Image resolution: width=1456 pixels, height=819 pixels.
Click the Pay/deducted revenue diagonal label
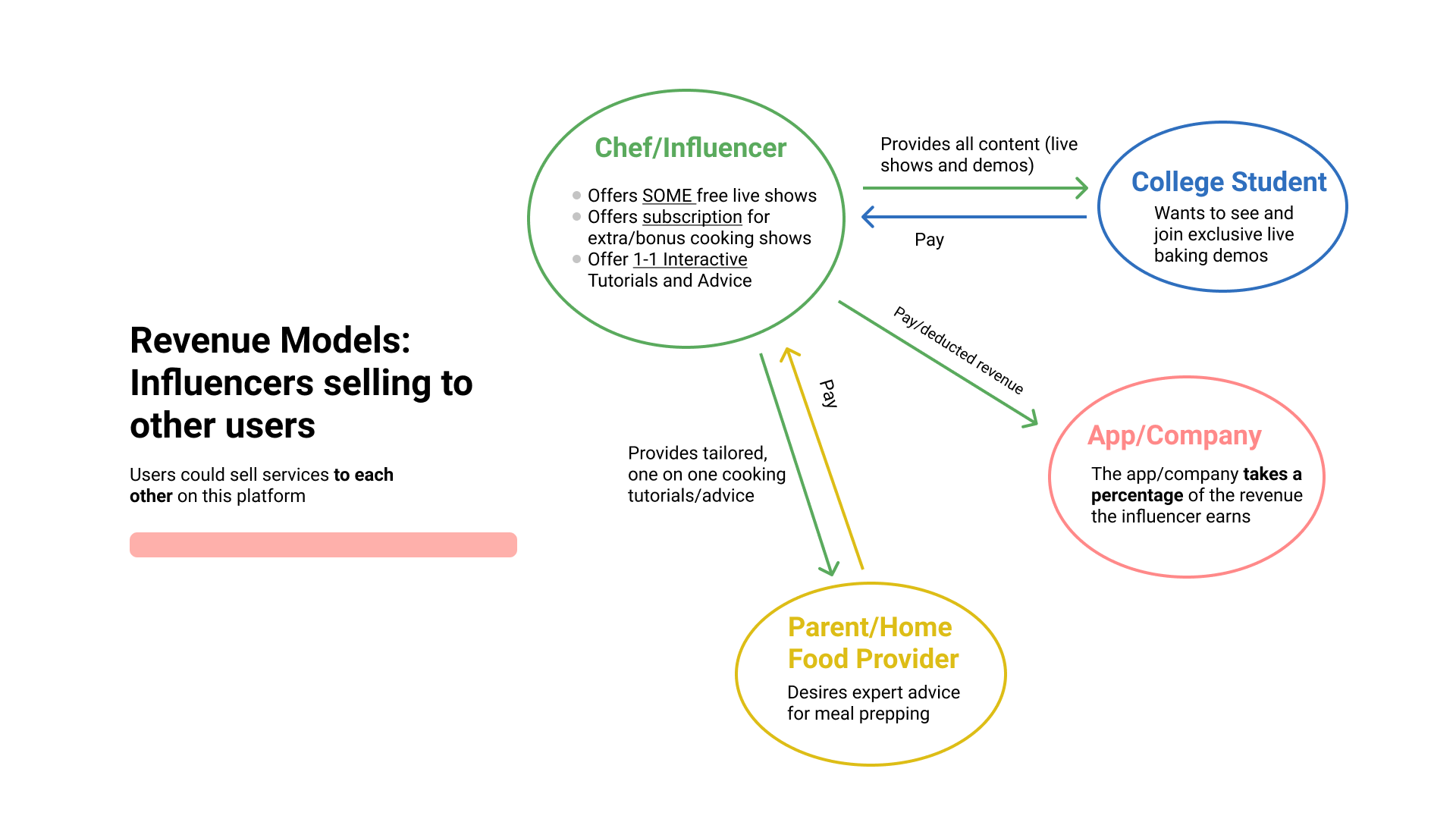tap(959, 350)
